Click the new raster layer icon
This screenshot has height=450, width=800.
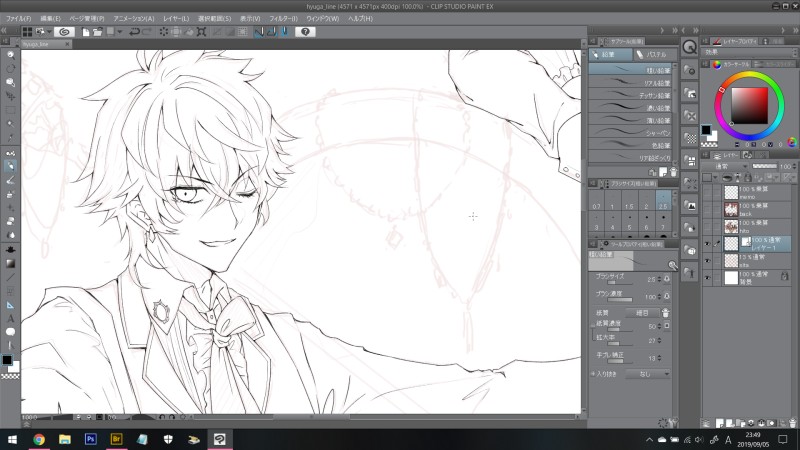[720, 423]
